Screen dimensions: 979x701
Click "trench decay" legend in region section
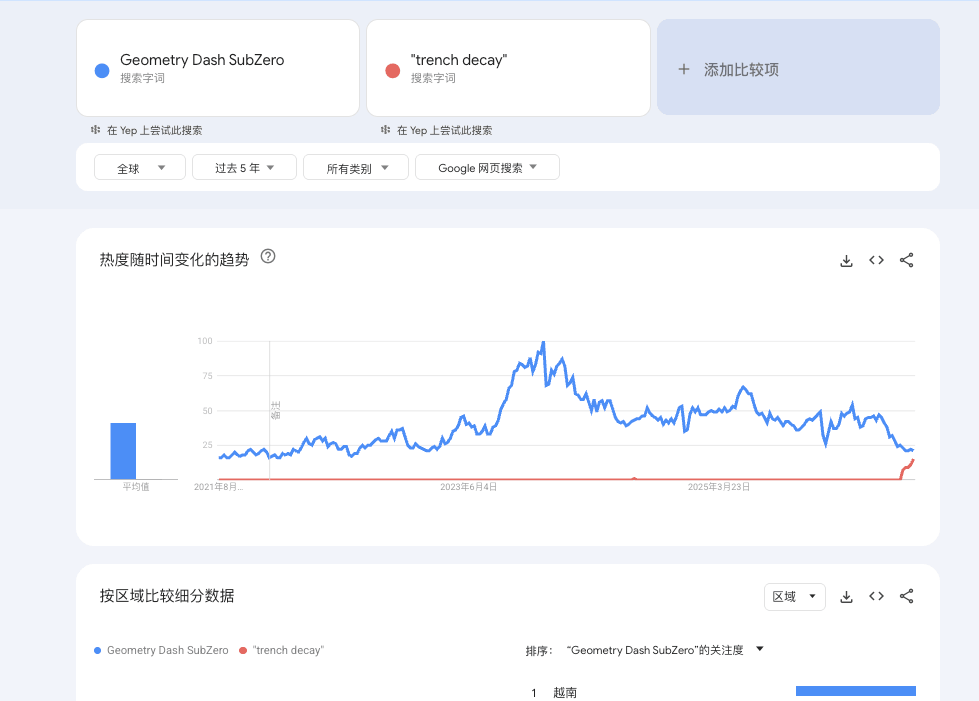tap(282, 650)
